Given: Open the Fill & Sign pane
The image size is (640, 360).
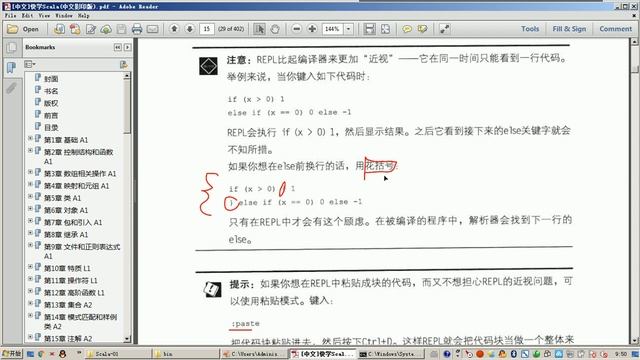Looking at the screenshot, I should (569, 29).
